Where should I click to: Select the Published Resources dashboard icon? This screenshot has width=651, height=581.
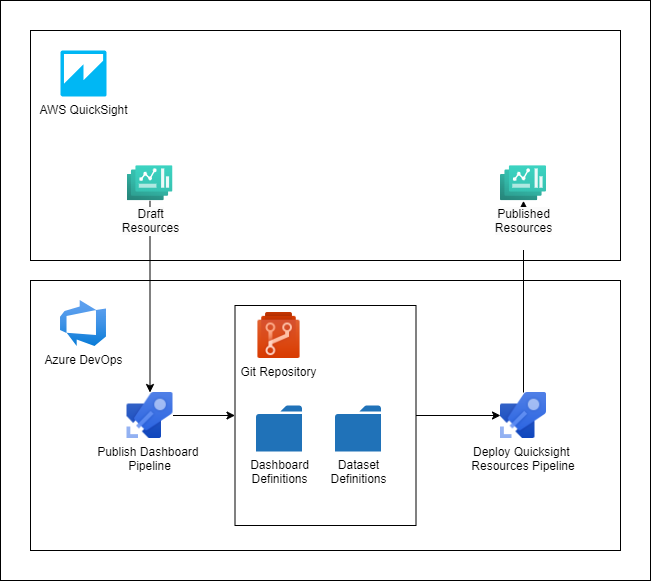coord(523,183)
